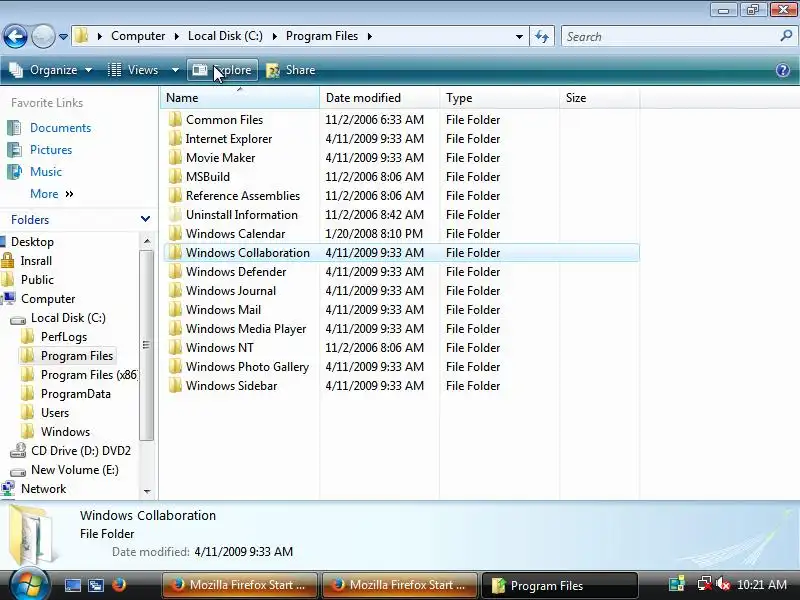Select Windows Photo Gallery folder icon
This screenshot has height=600, width=800.
pos(175,366)
